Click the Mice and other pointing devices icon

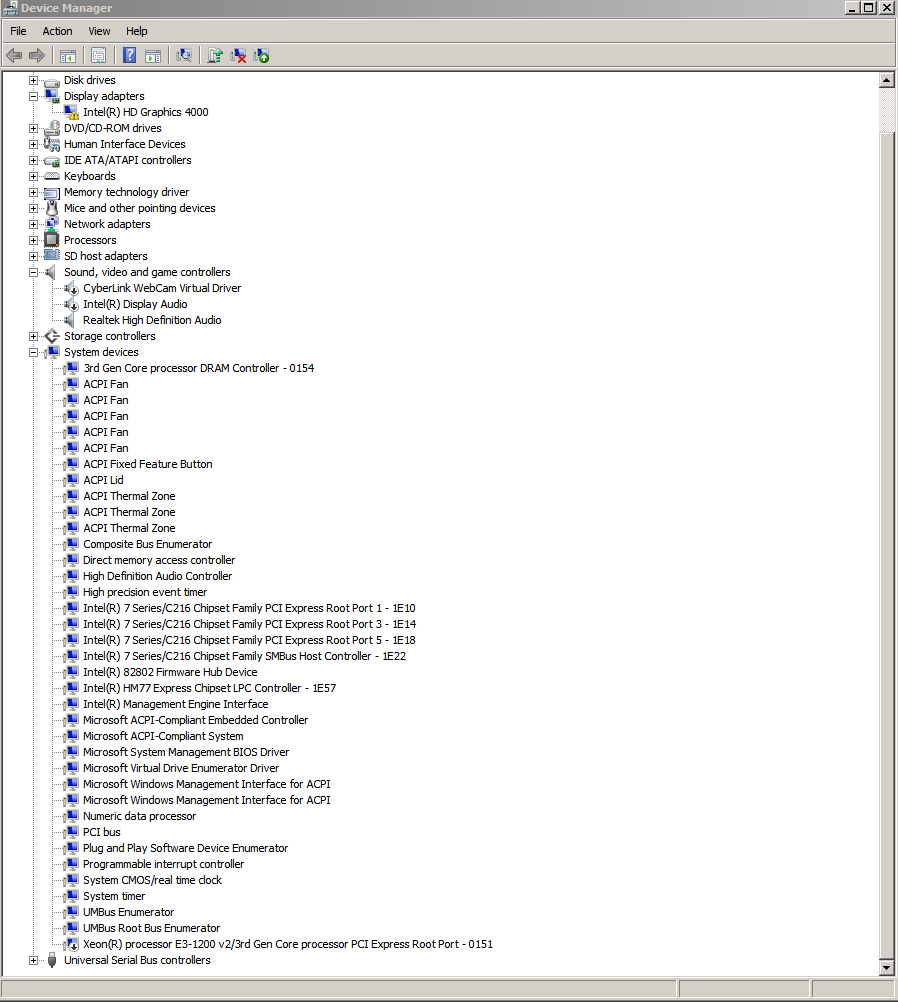click(52, 208)
